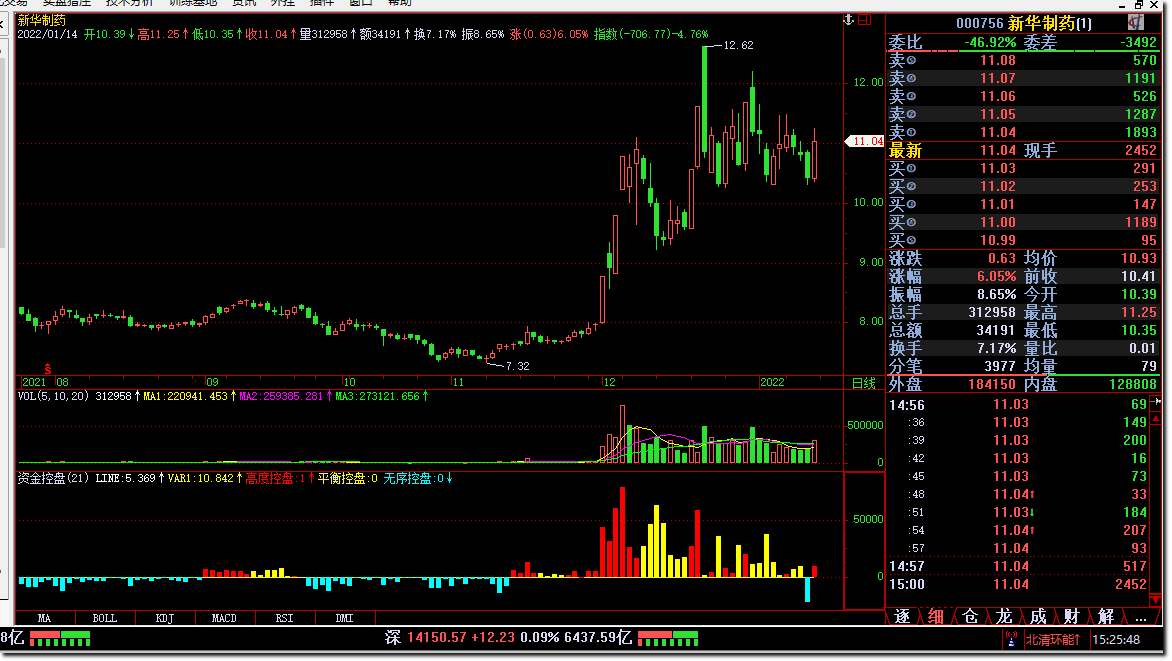This screenshot has width=1172, height=661.
Task: Click the red-green bar indicator after 6437.59亿
Action: pyautogui.click(x=667, y=639)
